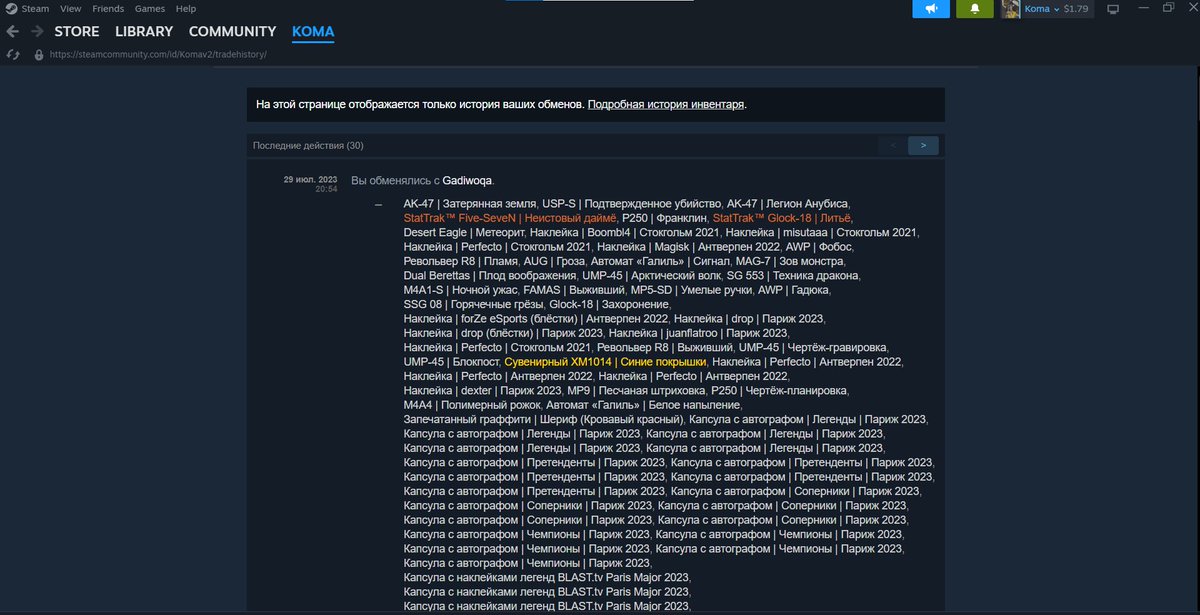Click the padlock site security icon
Image resolution: width=1200 pixels, height=615 pixels.
click(x=38, y=55)
